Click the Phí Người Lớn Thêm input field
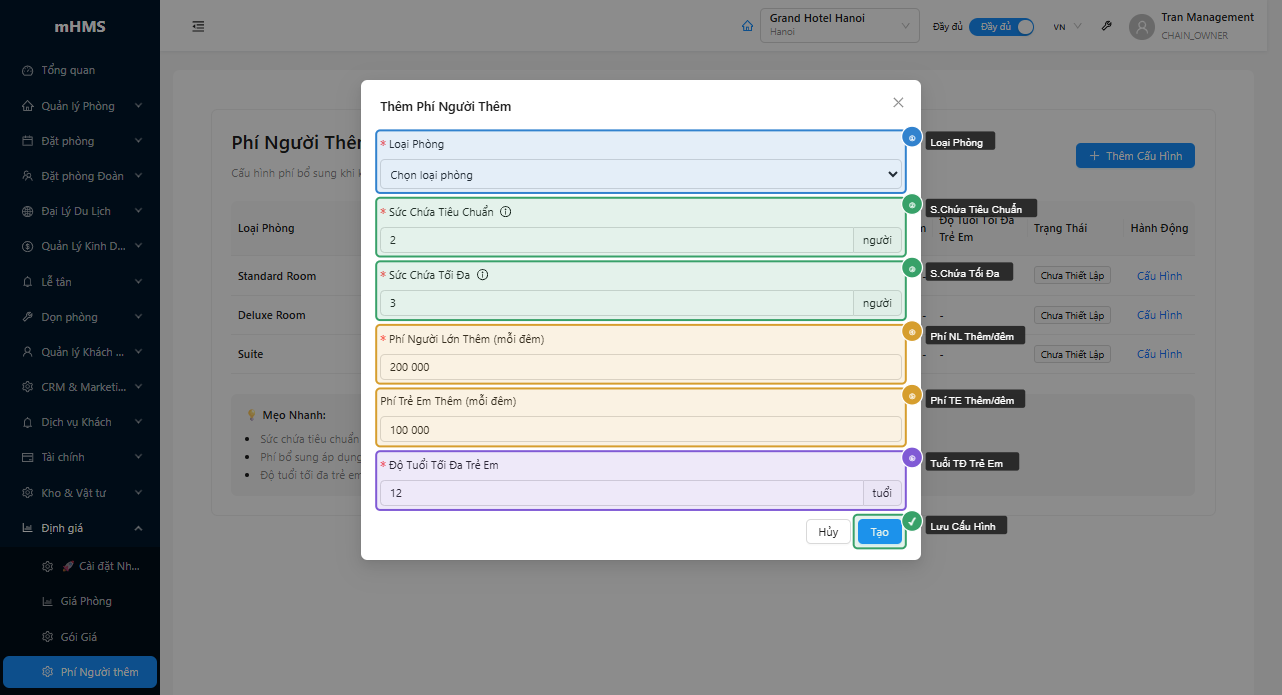Screen dimensions: 1282x695 [x=640, y=367]
